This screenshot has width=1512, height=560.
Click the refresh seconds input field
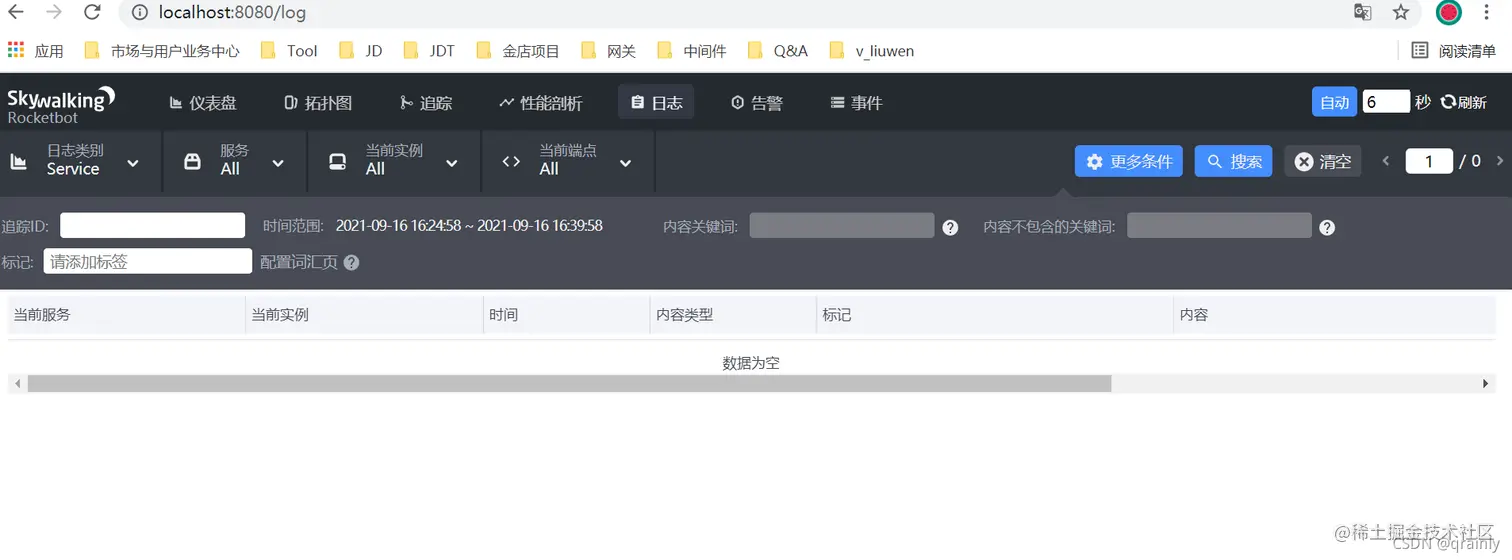coord(1386,102)
